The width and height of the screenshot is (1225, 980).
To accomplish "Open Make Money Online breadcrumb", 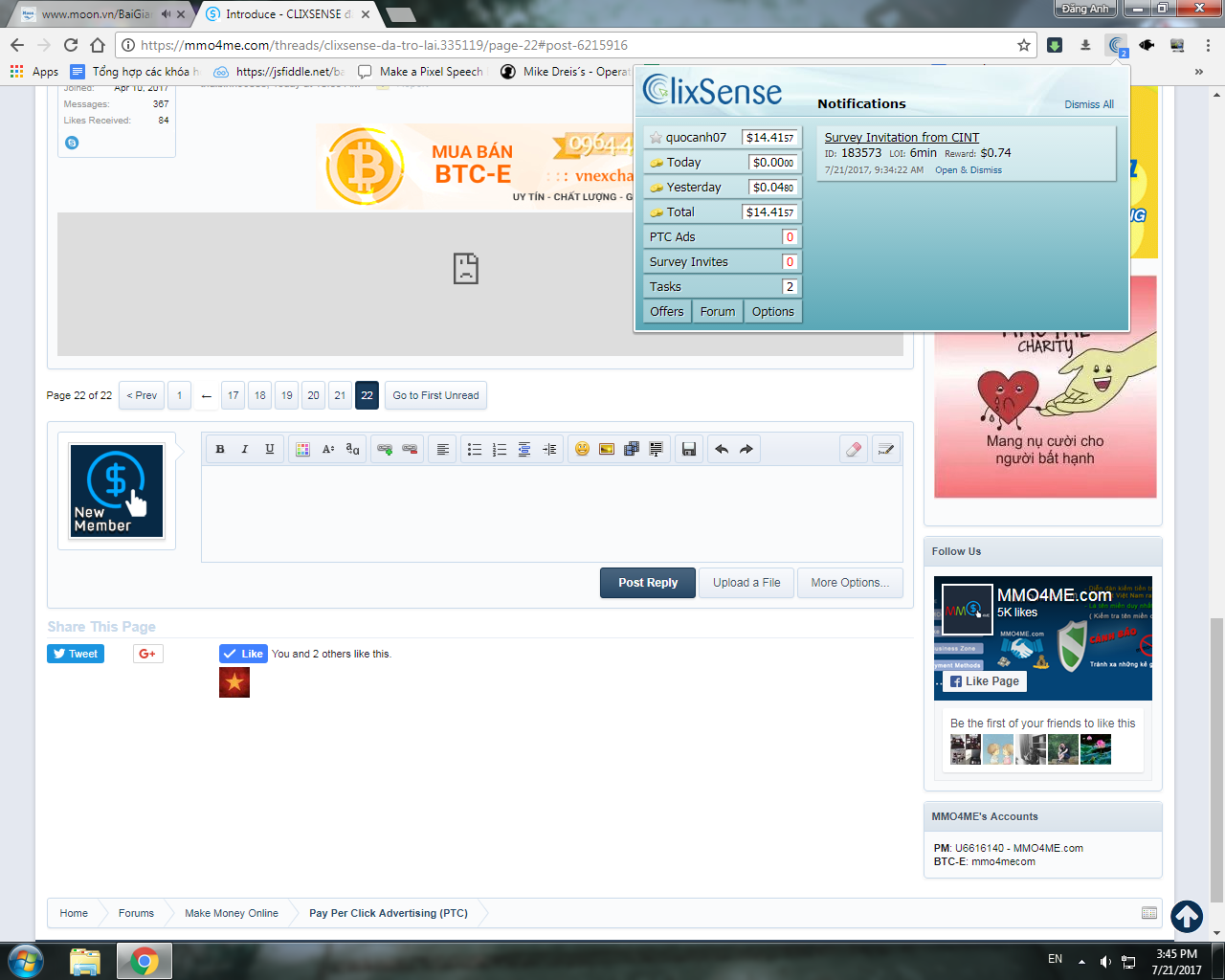I will 232,913.
